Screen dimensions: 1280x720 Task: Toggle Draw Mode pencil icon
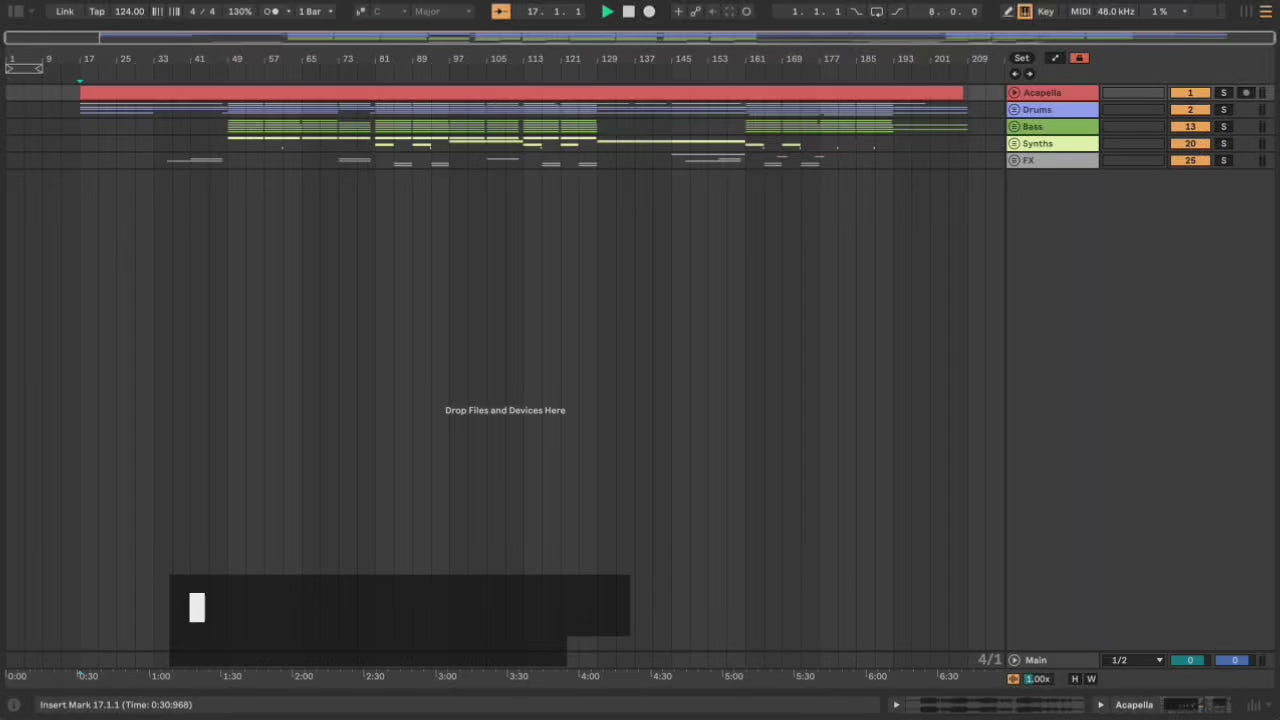click(1008, 12)
